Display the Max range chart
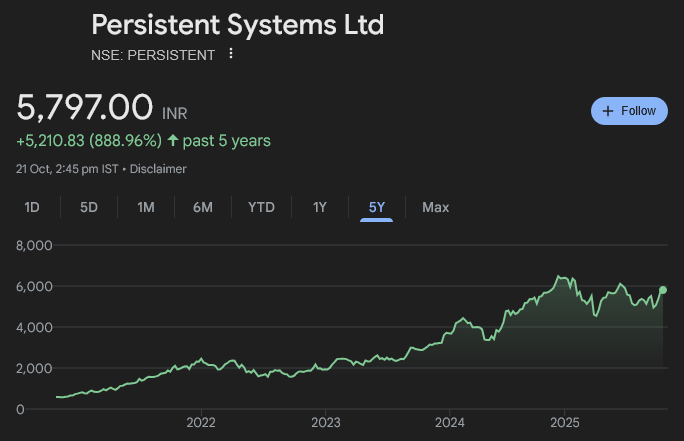The height and width of the screenshot is (441, 684). pyautogui.click(x=435, y=207)
